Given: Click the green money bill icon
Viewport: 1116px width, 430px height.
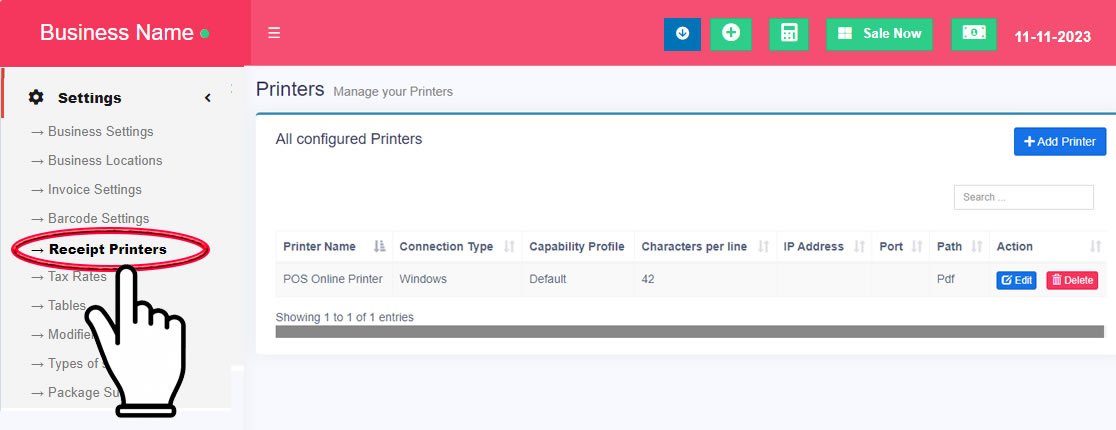Looking at the screenshot, I should pos(973,34).
